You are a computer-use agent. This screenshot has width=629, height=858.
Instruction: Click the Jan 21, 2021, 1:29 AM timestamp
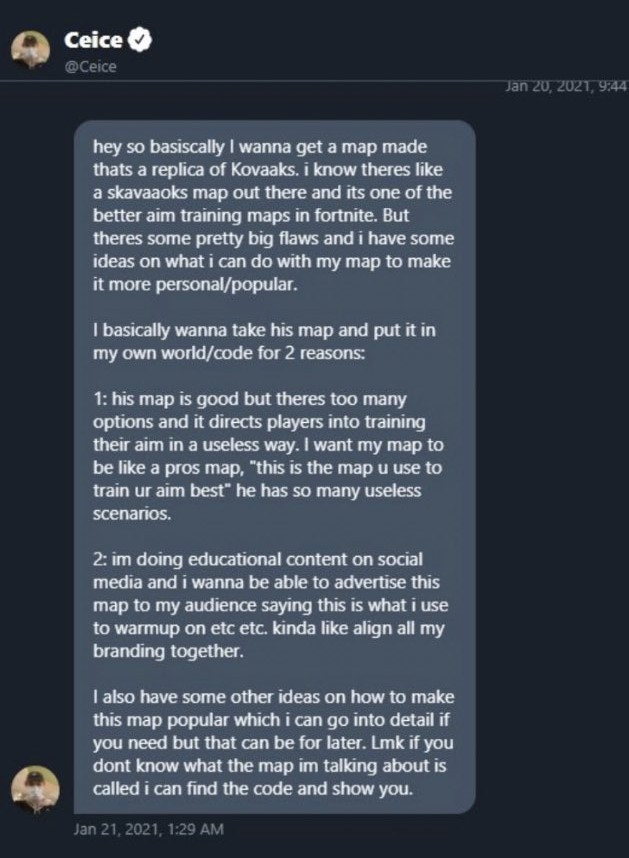pos(149,829)
